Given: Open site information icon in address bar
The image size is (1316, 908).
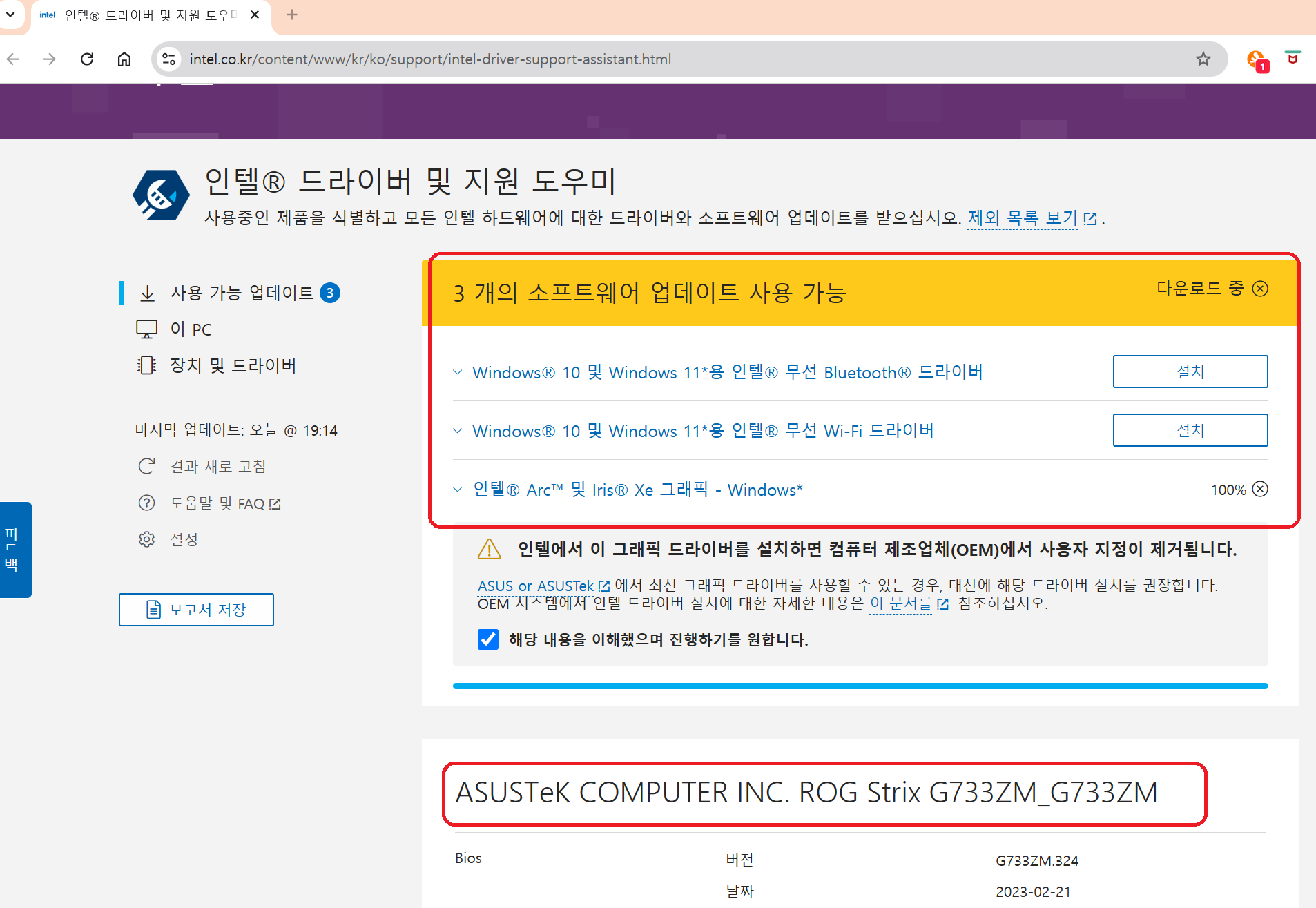Looking at the screenshot, I should pos(169,59).
